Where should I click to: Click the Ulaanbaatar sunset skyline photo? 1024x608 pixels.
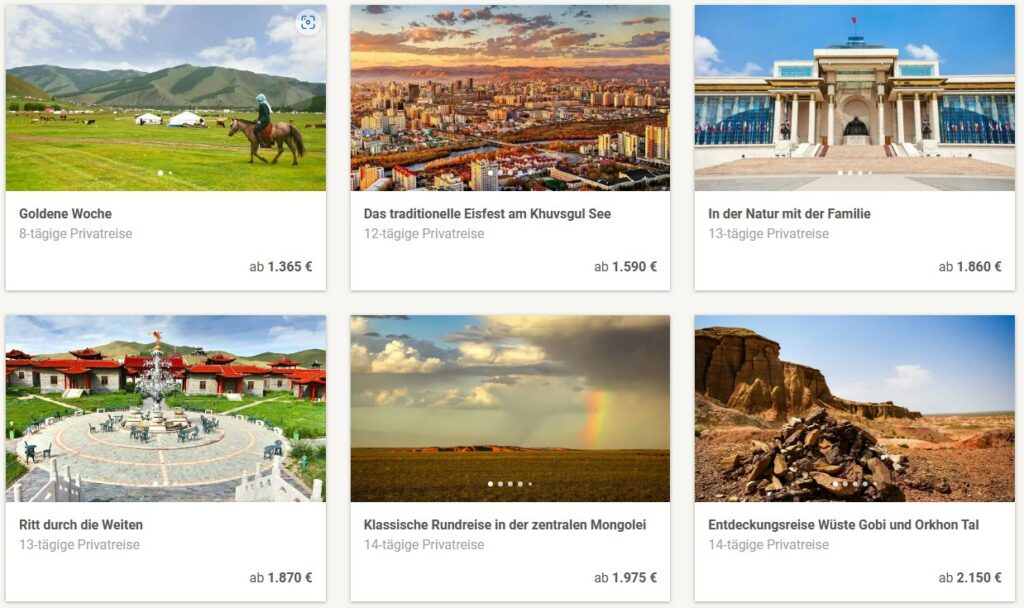point(510,98)
